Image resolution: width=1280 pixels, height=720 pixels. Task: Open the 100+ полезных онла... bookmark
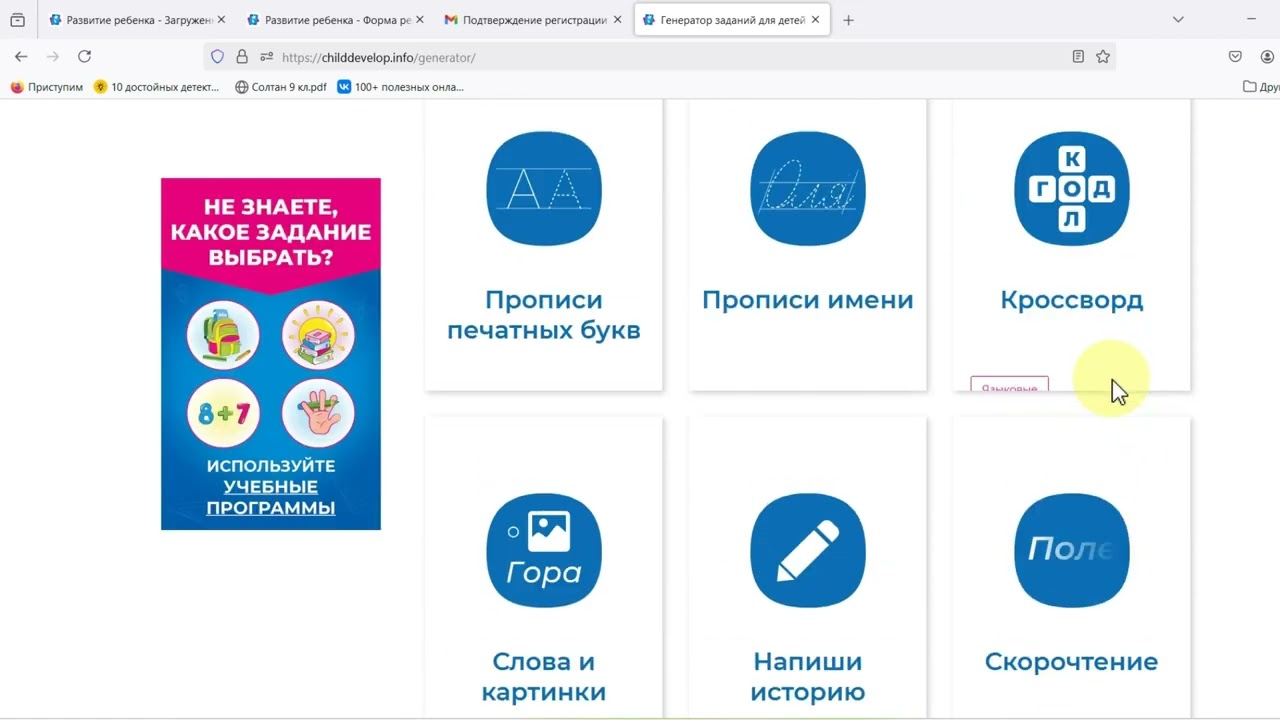click(x=400, y=87)
